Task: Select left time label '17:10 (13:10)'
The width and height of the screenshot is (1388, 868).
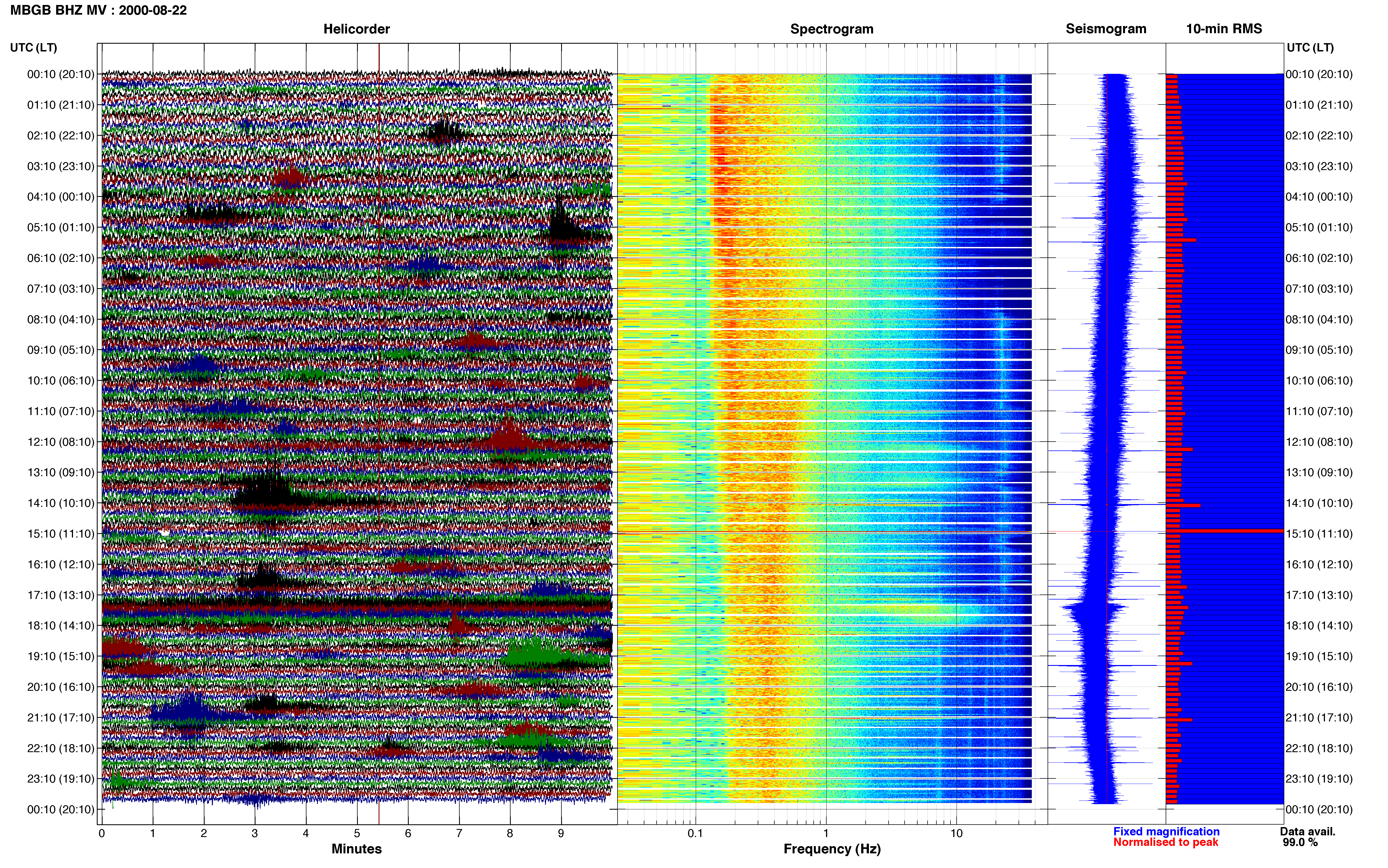Action: tap(61, 595)
